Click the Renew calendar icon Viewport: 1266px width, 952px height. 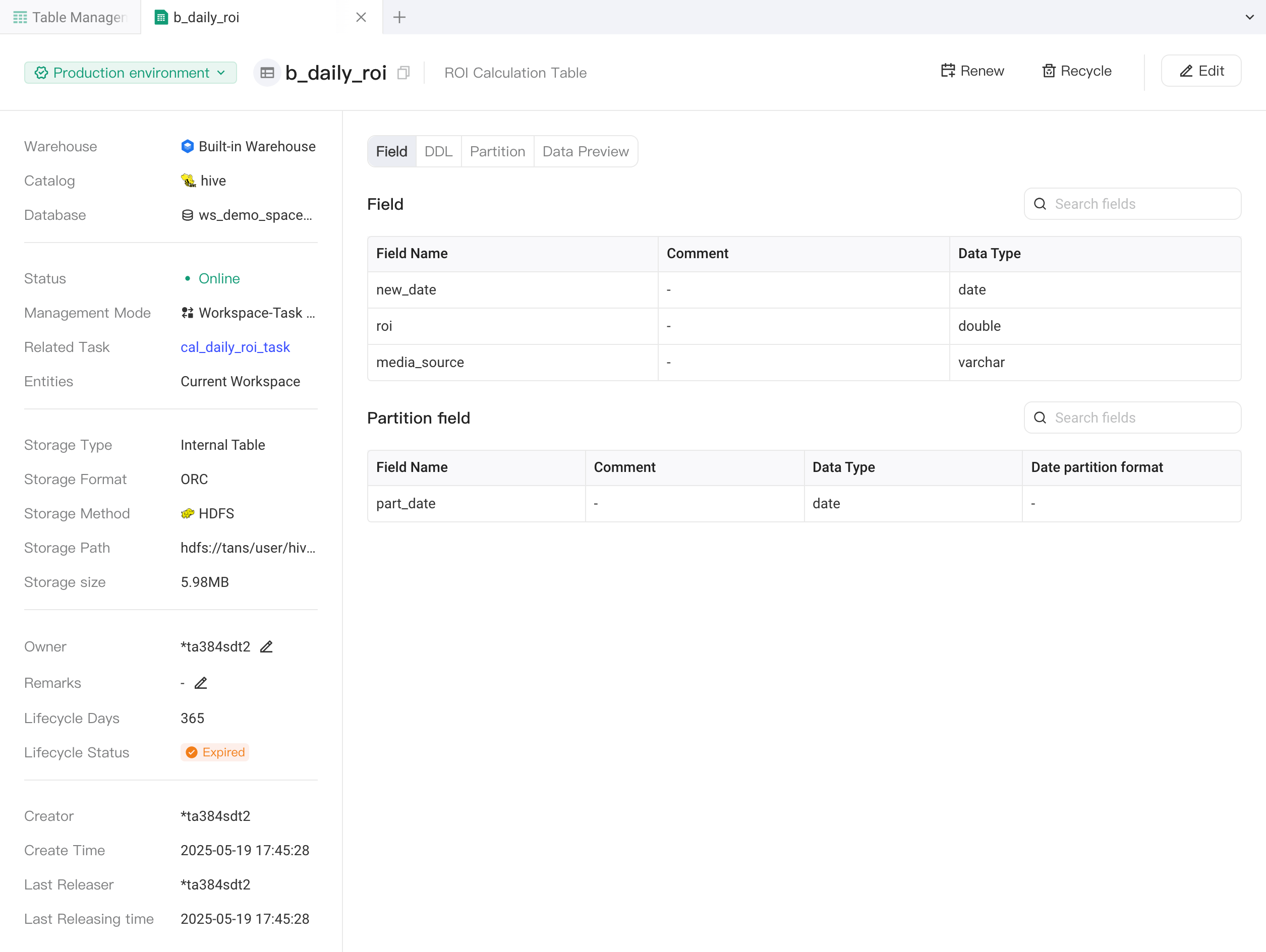(948, 71)
